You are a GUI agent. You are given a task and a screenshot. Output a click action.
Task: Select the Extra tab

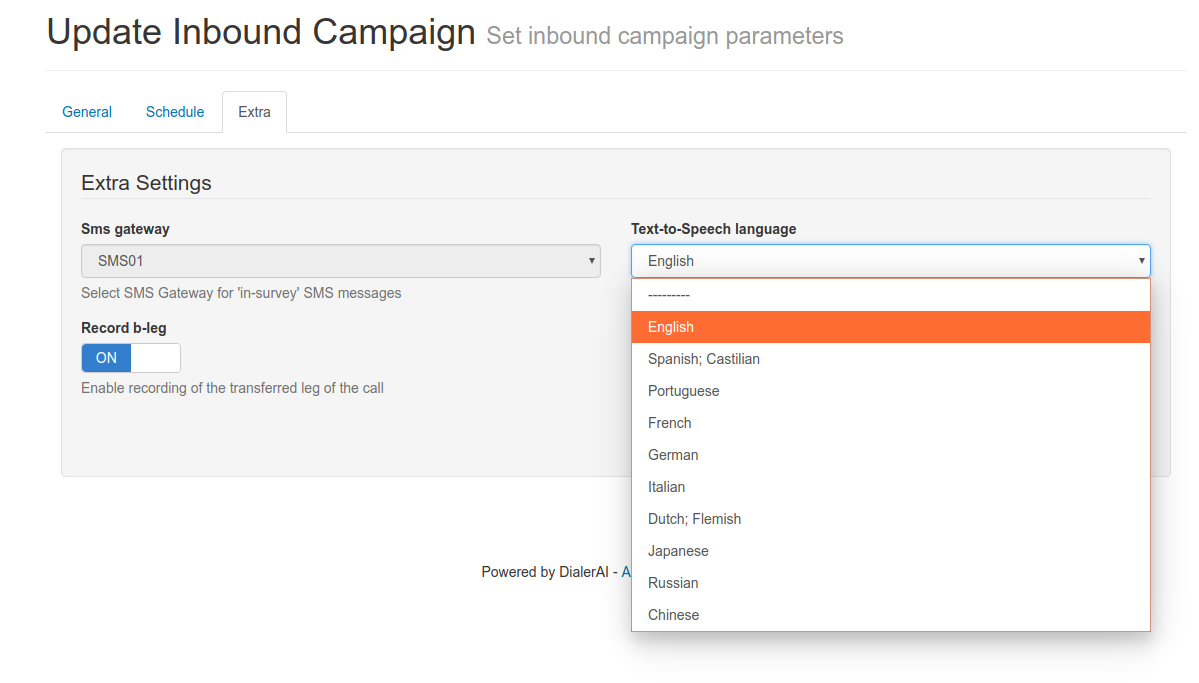pos(254,112)
